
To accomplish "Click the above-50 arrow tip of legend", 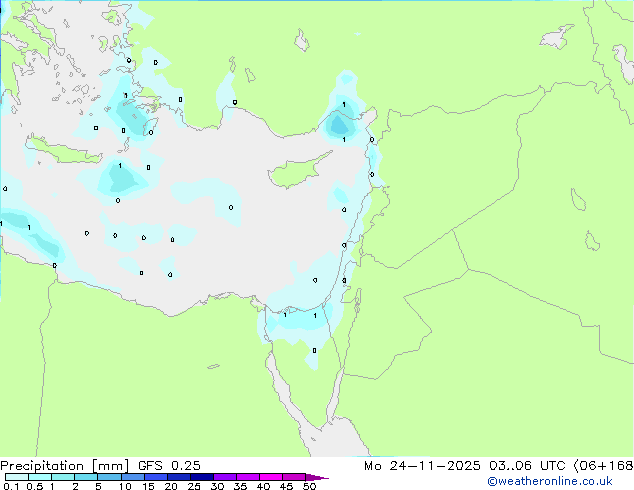I will click(317, 477).
